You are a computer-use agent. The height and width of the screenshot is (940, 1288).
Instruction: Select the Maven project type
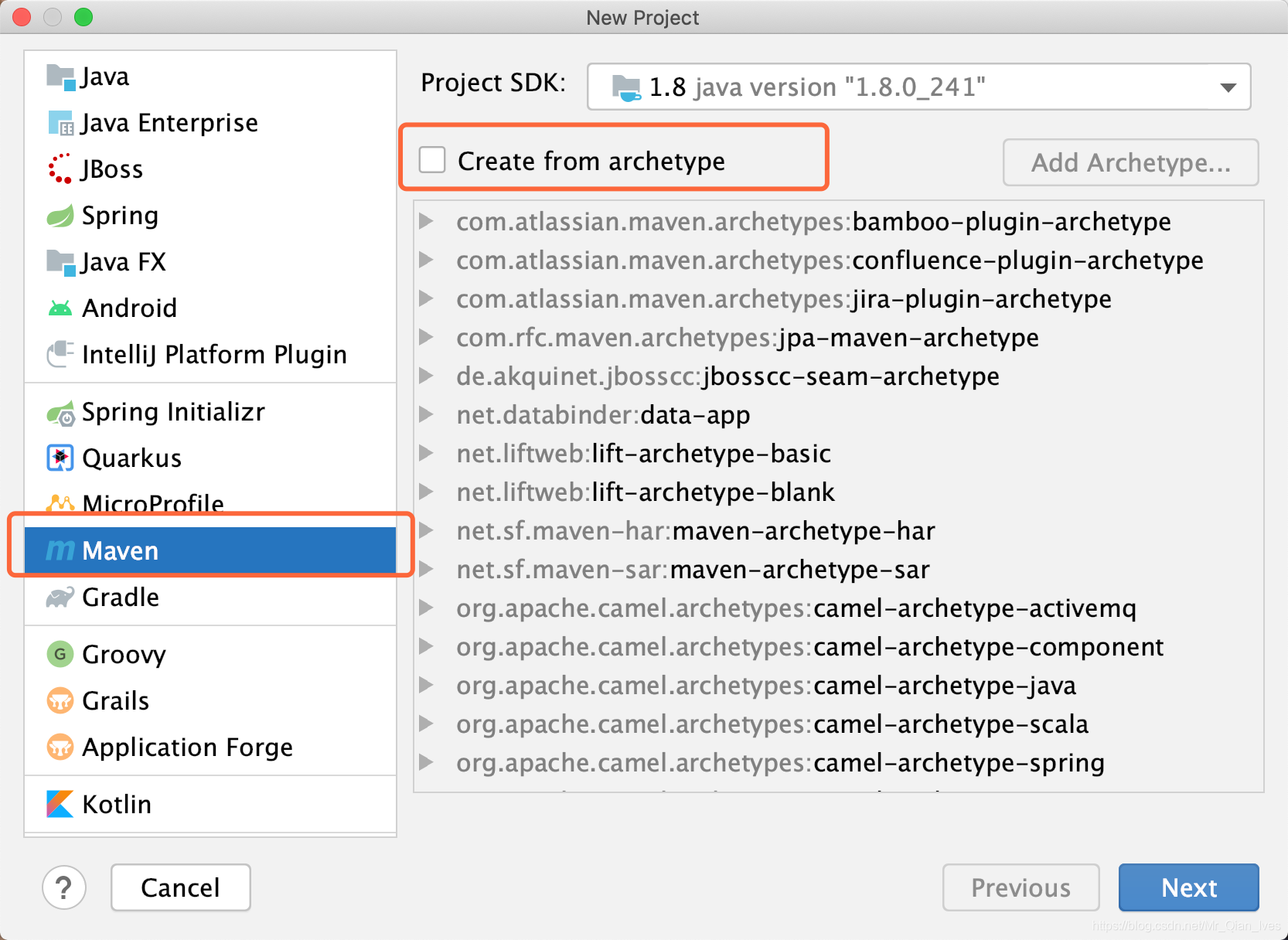click(120, 550)
